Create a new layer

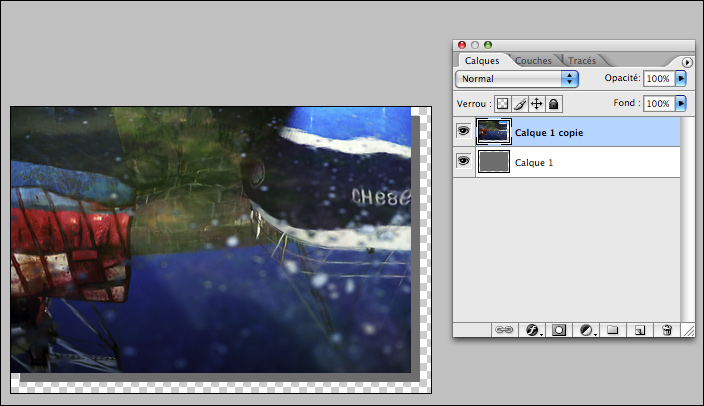tap(640, 329)
